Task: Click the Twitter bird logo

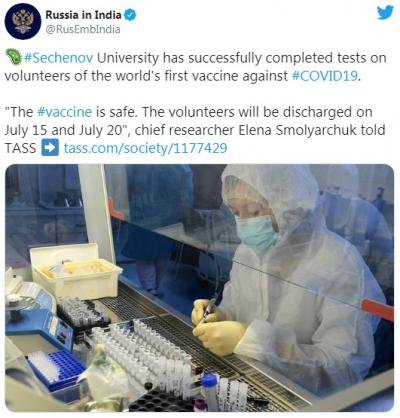Action: click(x=385, y=13)
